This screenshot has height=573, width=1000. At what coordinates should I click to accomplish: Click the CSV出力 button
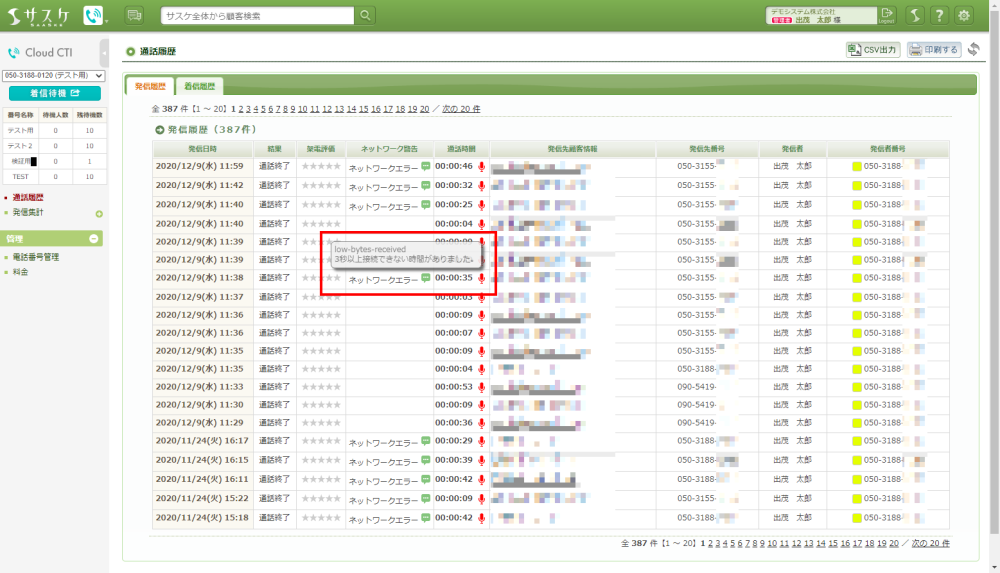872,50
